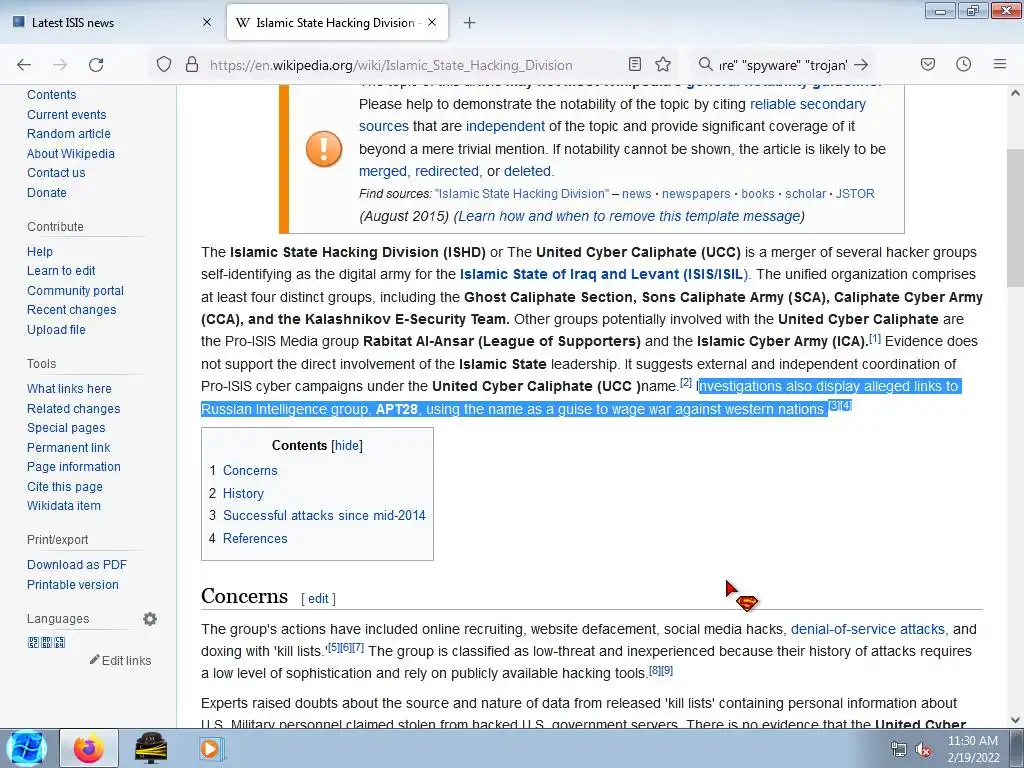1024x768 pixels.
Task: Bookmark this page with the star
Action: click(x=663, y=64)
